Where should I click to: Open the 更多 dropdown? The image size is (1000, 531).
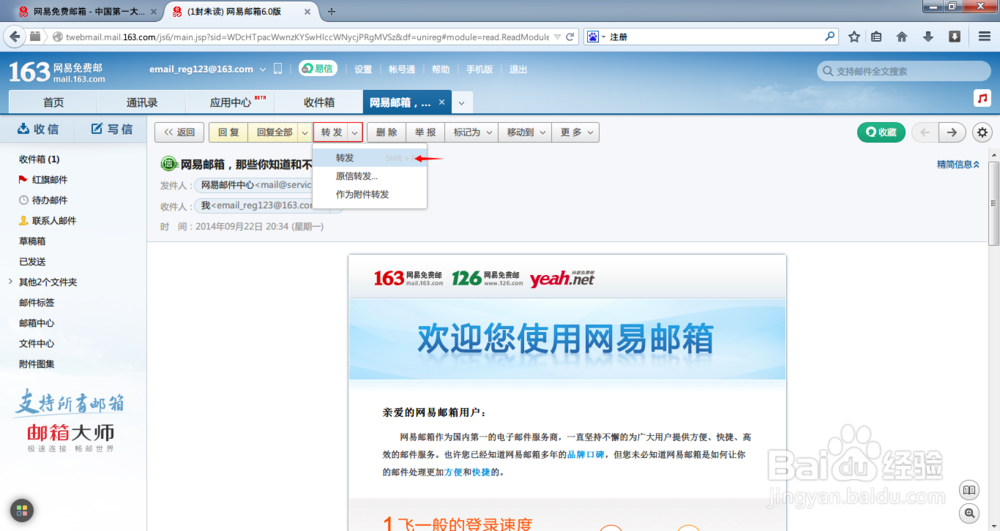click(576, 133)
